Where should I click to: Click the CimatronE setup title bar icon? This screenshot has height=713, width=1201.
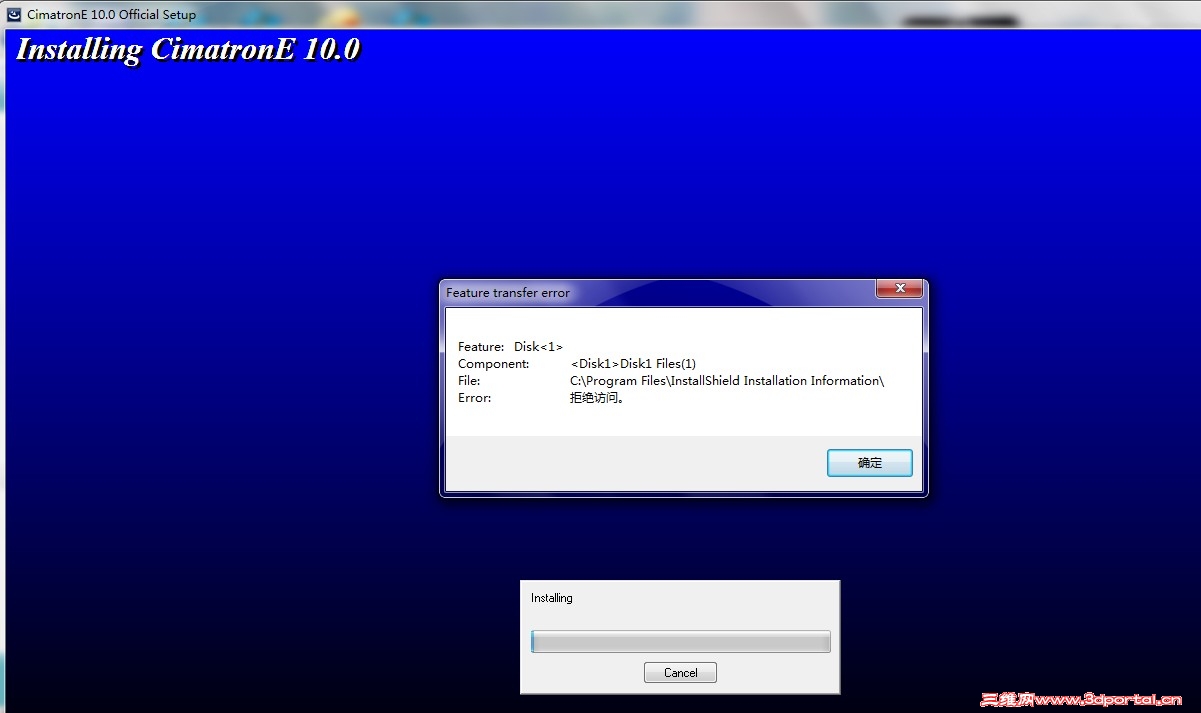pyautogui.click(x=14, y=15)
